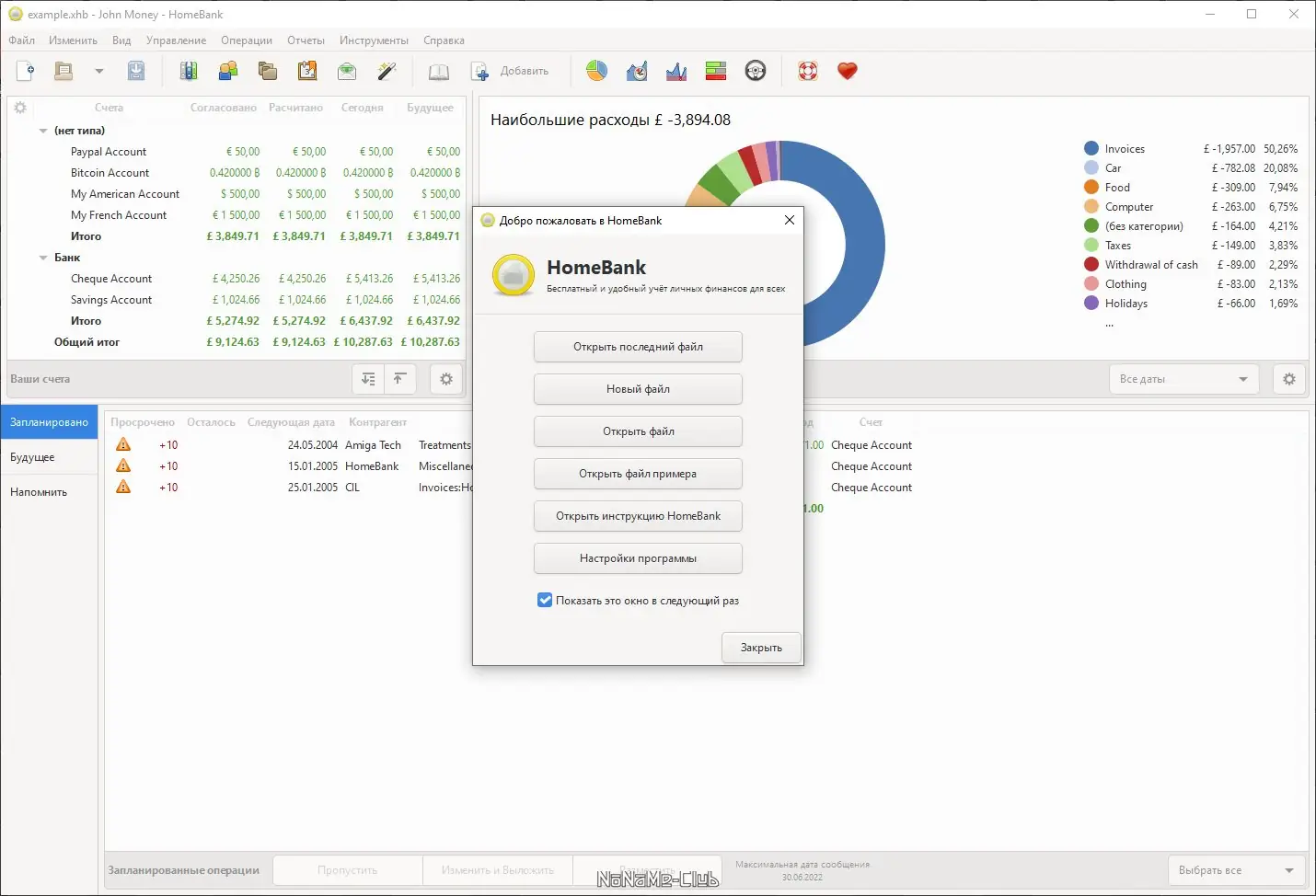Image resolution: width=1316 pixels, height=896 pixels.
Task: Click the chart settings gear button
Action: 1289,379
